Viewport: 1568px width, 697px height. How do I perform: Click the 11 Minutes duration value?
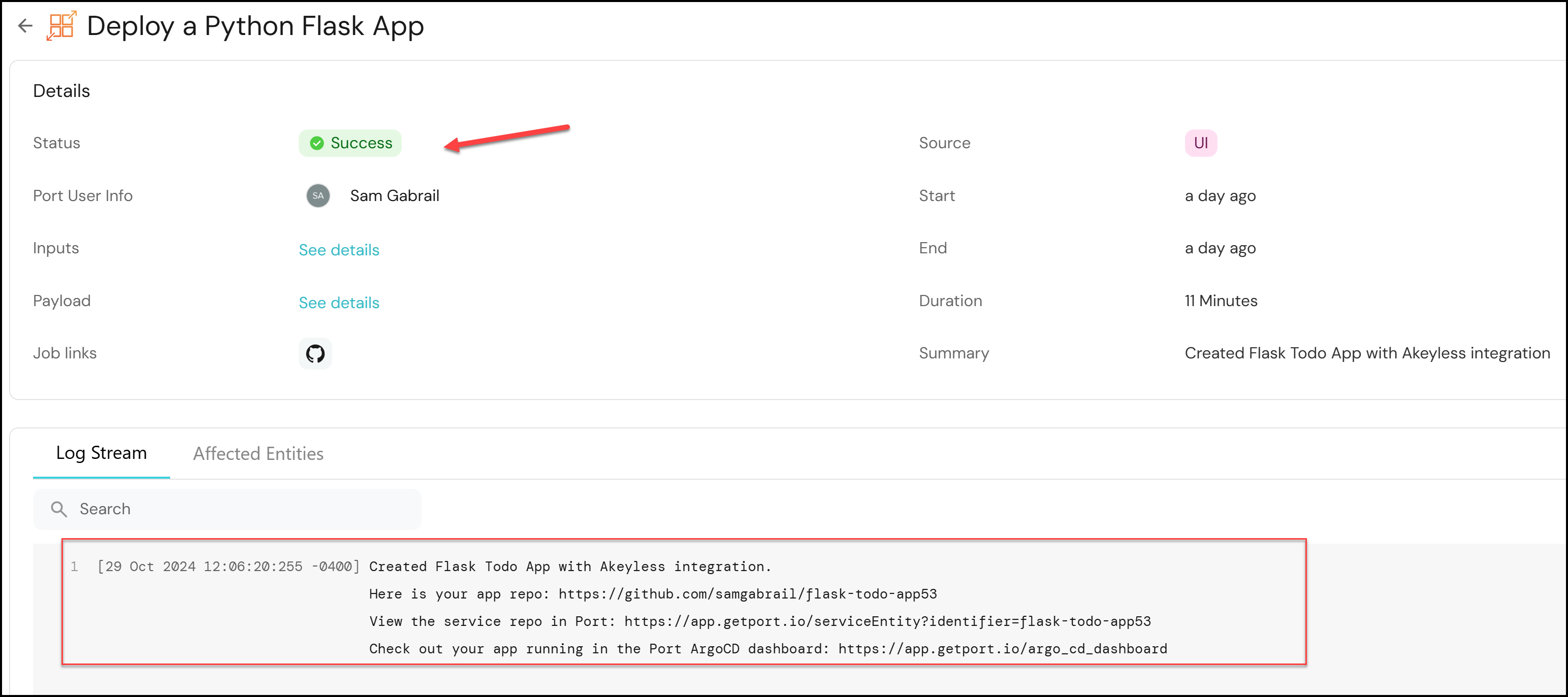point(1221,301)
